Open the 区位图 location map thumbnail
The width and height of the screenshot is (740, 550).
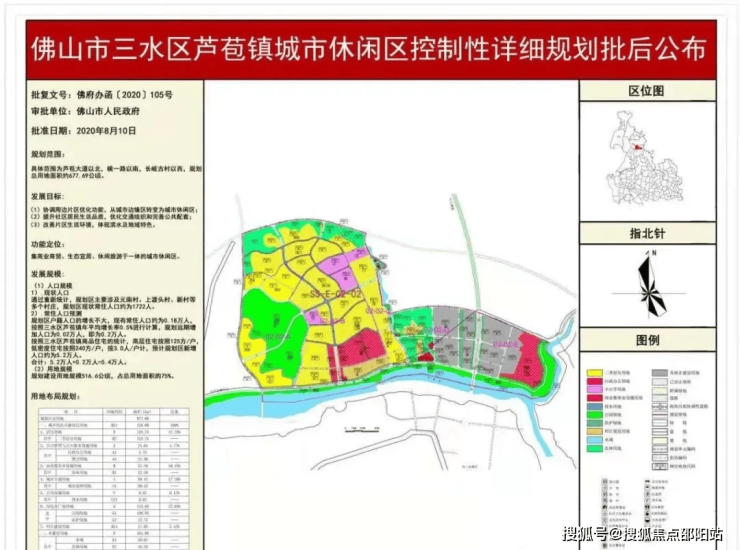pyautogui.click(x=645, y=160)
